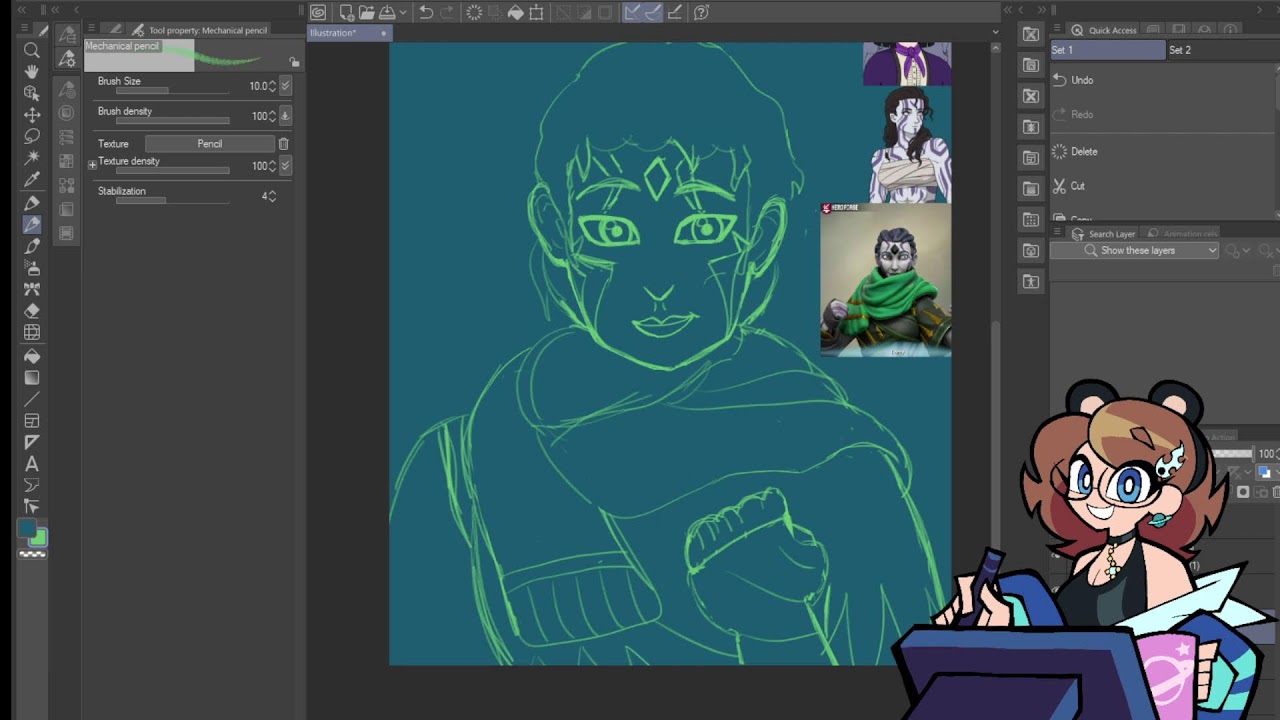Select the Ruler tool

coord(32,442)
